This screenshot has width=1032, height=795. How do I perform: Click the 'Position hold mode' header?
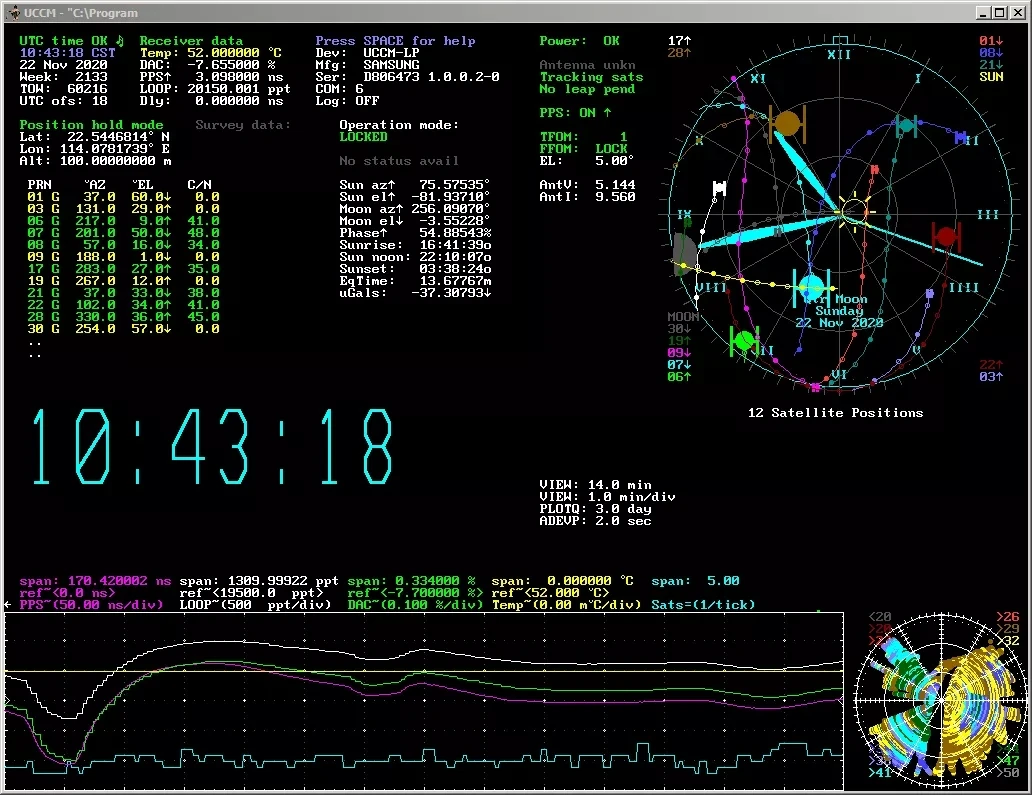[x=91, y=124]
